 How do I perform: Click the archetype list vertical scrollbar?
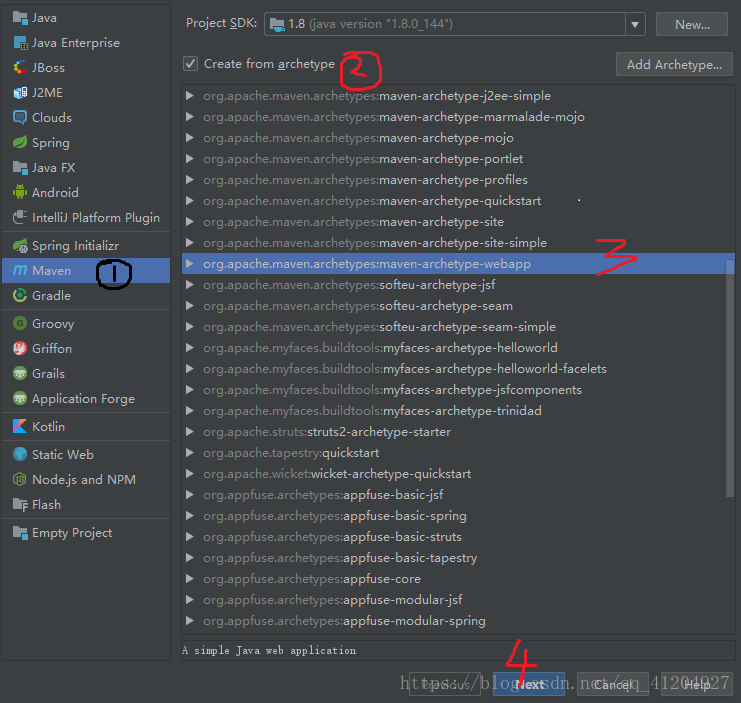[730, 378]
